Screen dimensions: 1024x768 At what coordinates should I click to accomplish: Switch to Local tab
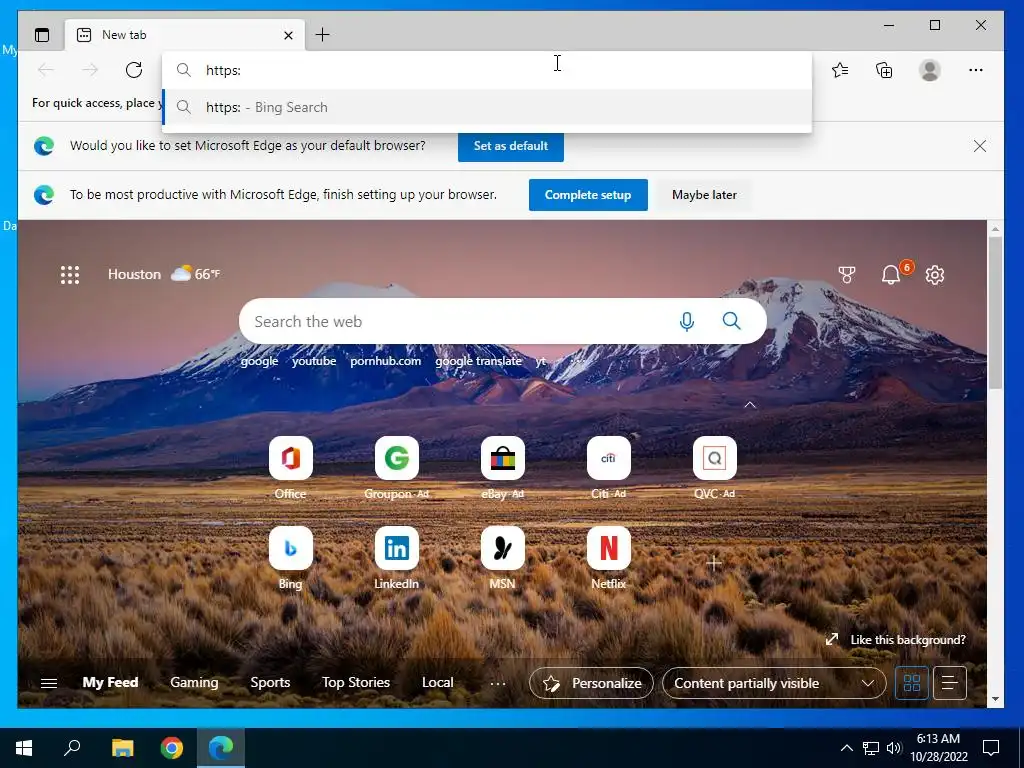[x=438, y=682]
